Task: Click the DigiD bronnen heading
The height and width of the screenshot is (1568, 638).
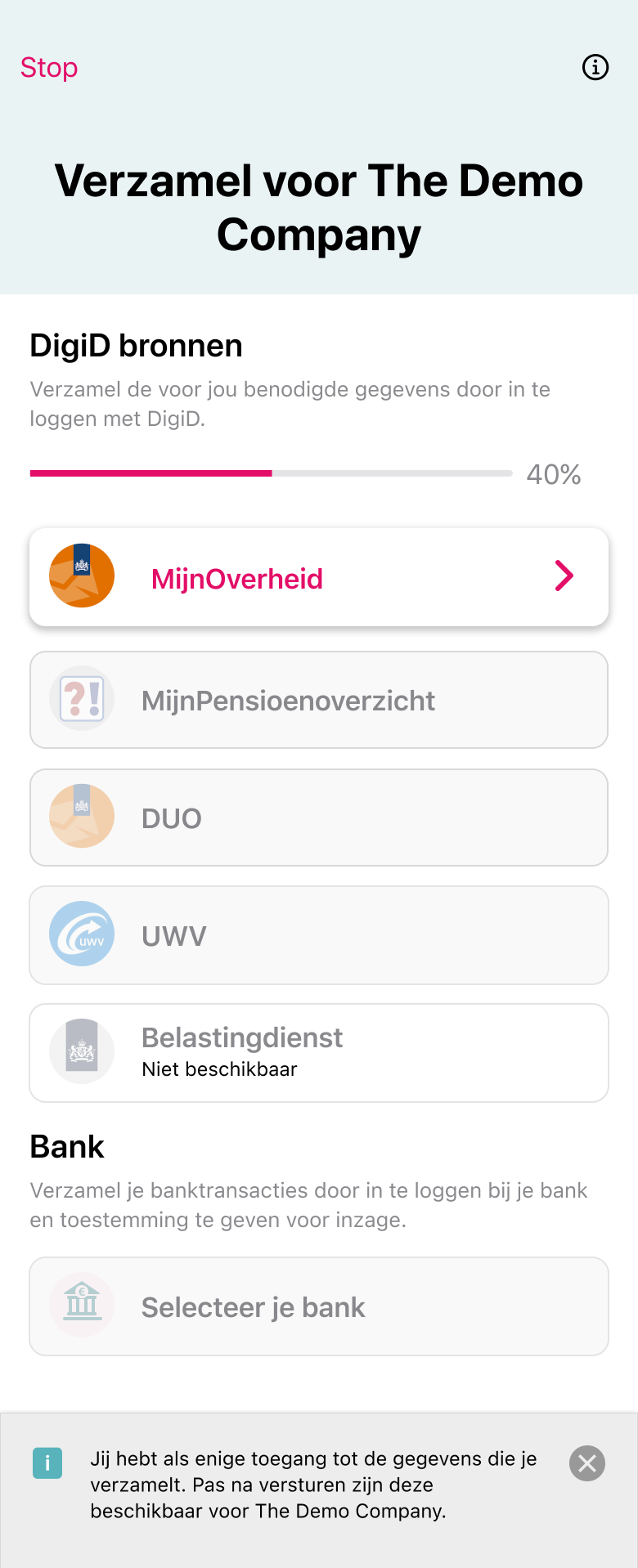Action: [137, 346]
